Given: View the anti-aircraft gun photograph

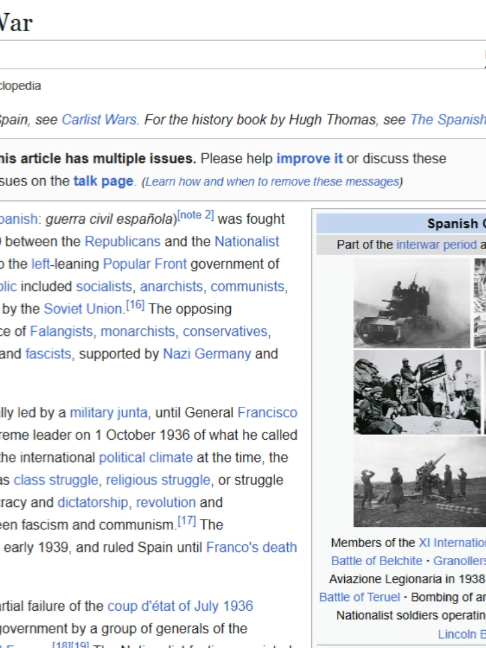Looking at the screenshot, I should click(419, 482).
